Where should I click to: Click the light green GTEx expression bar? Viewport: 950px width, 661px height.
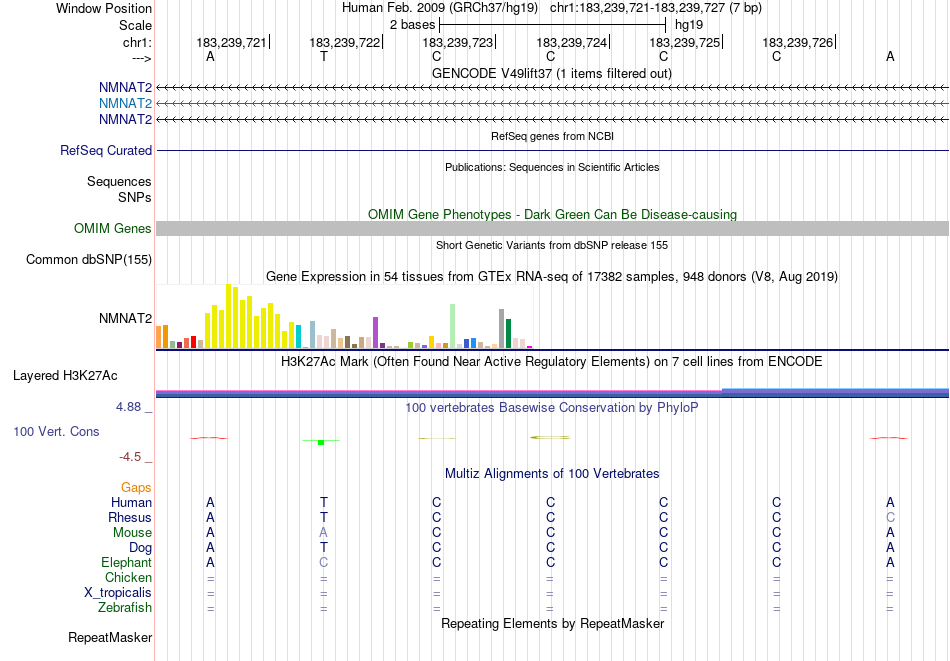pyautogui.click(x=453, y=326)
